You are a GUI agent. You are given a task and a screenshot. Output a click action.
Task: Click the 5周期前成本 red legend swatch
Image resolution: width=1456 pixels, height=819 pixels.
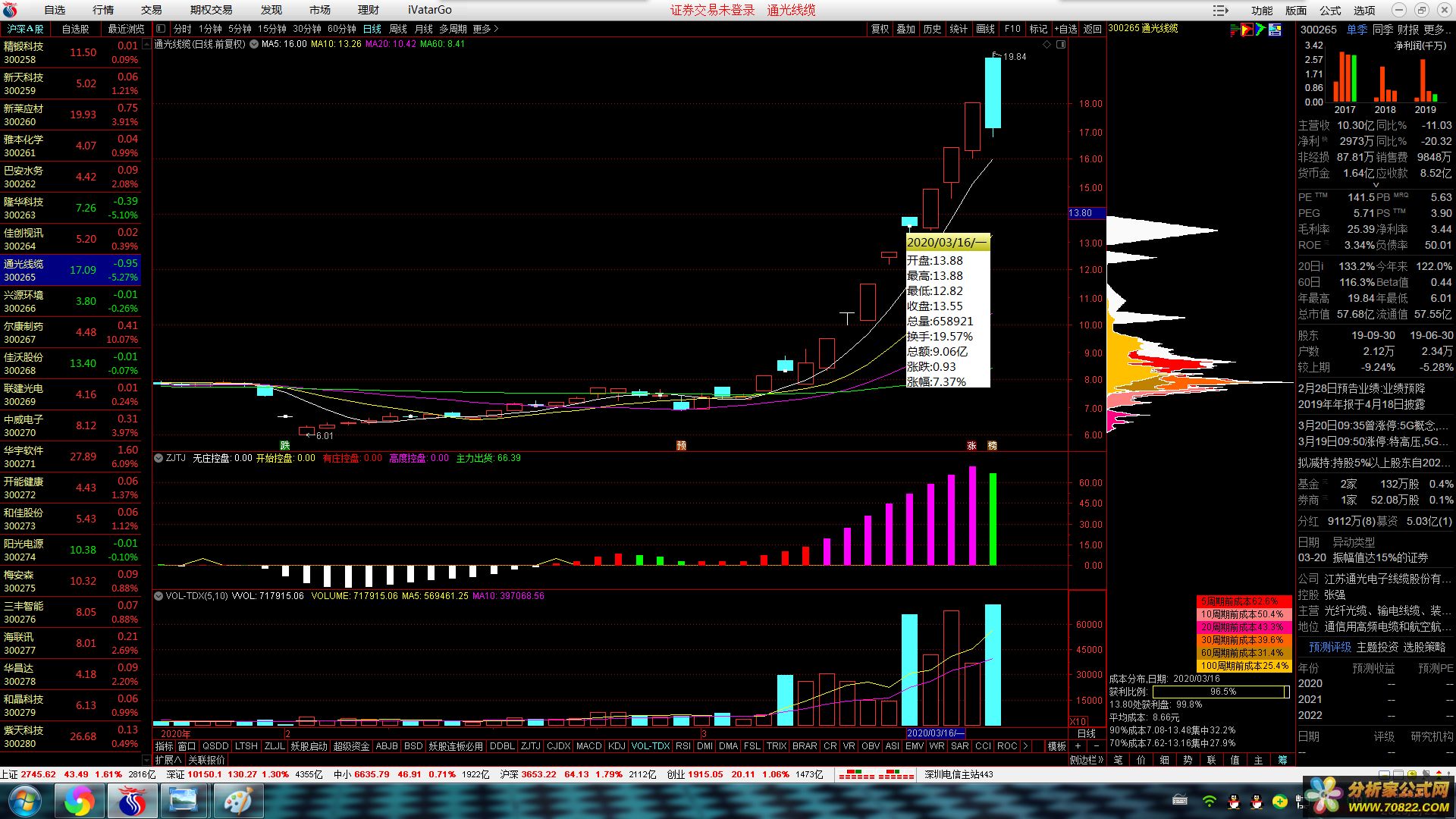click(1244, 601)
